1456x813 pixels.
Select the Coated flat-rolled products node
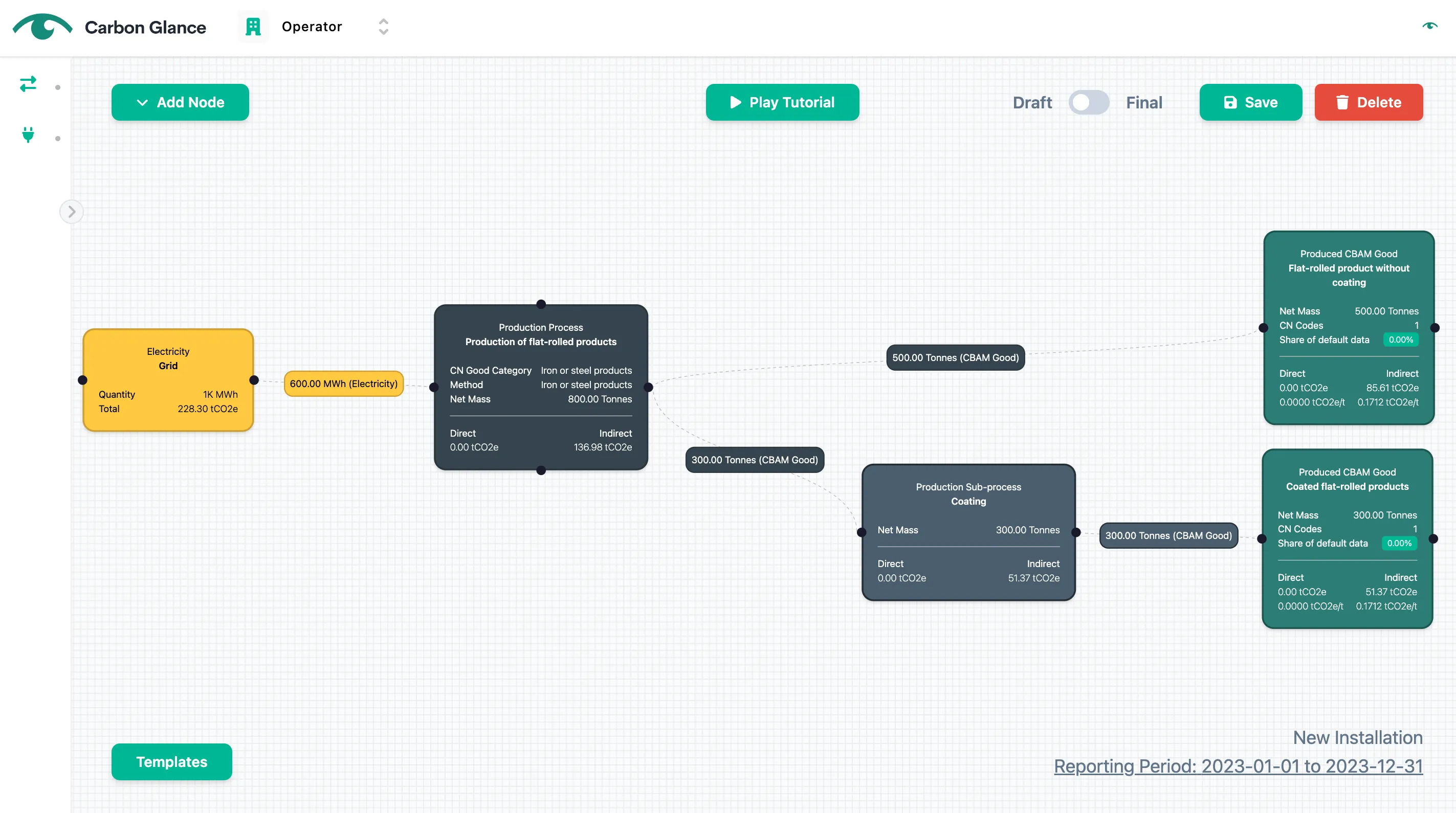coord(1347,538)
